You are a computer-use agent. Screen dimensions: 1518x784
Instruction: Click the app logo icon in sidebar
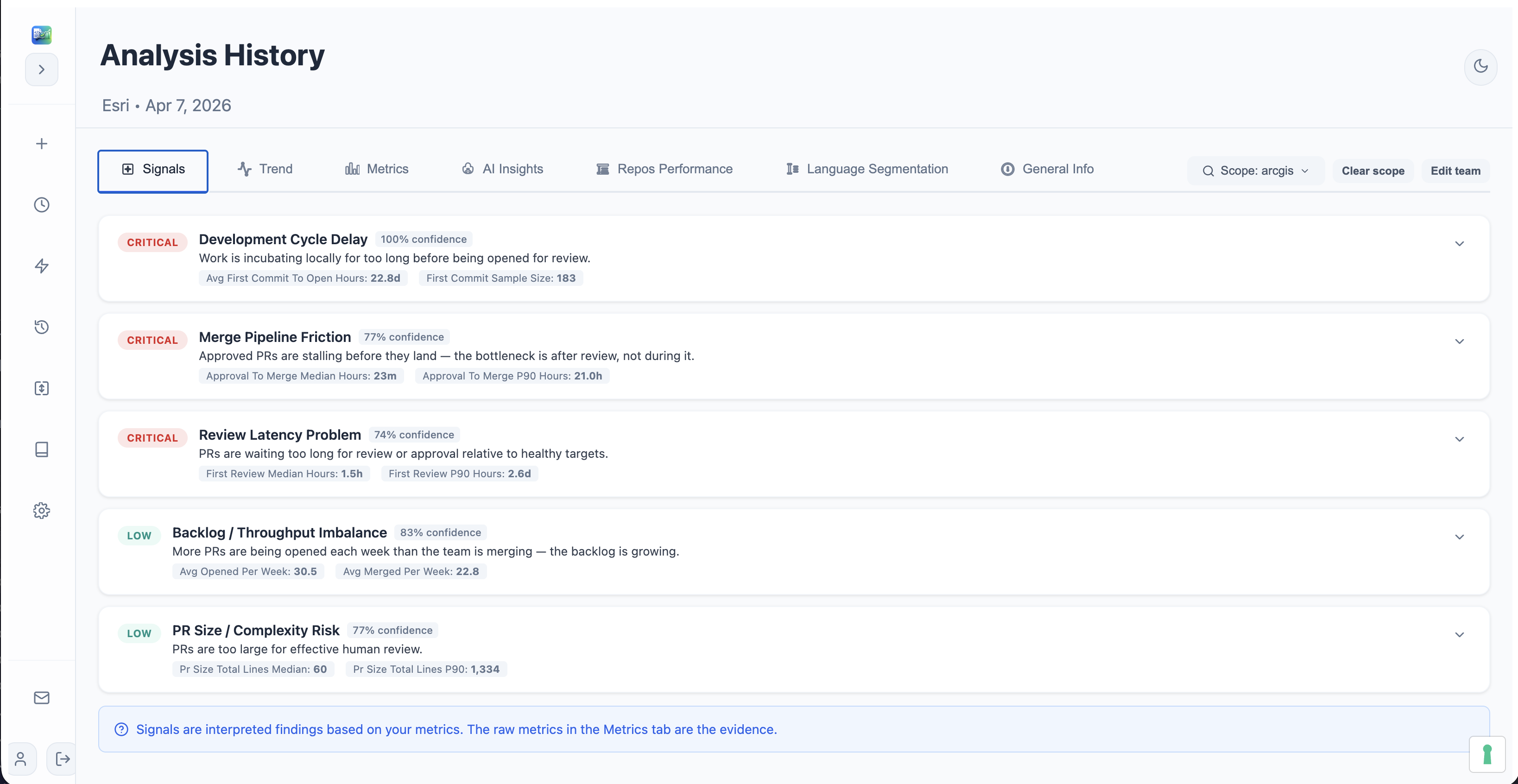41,35
